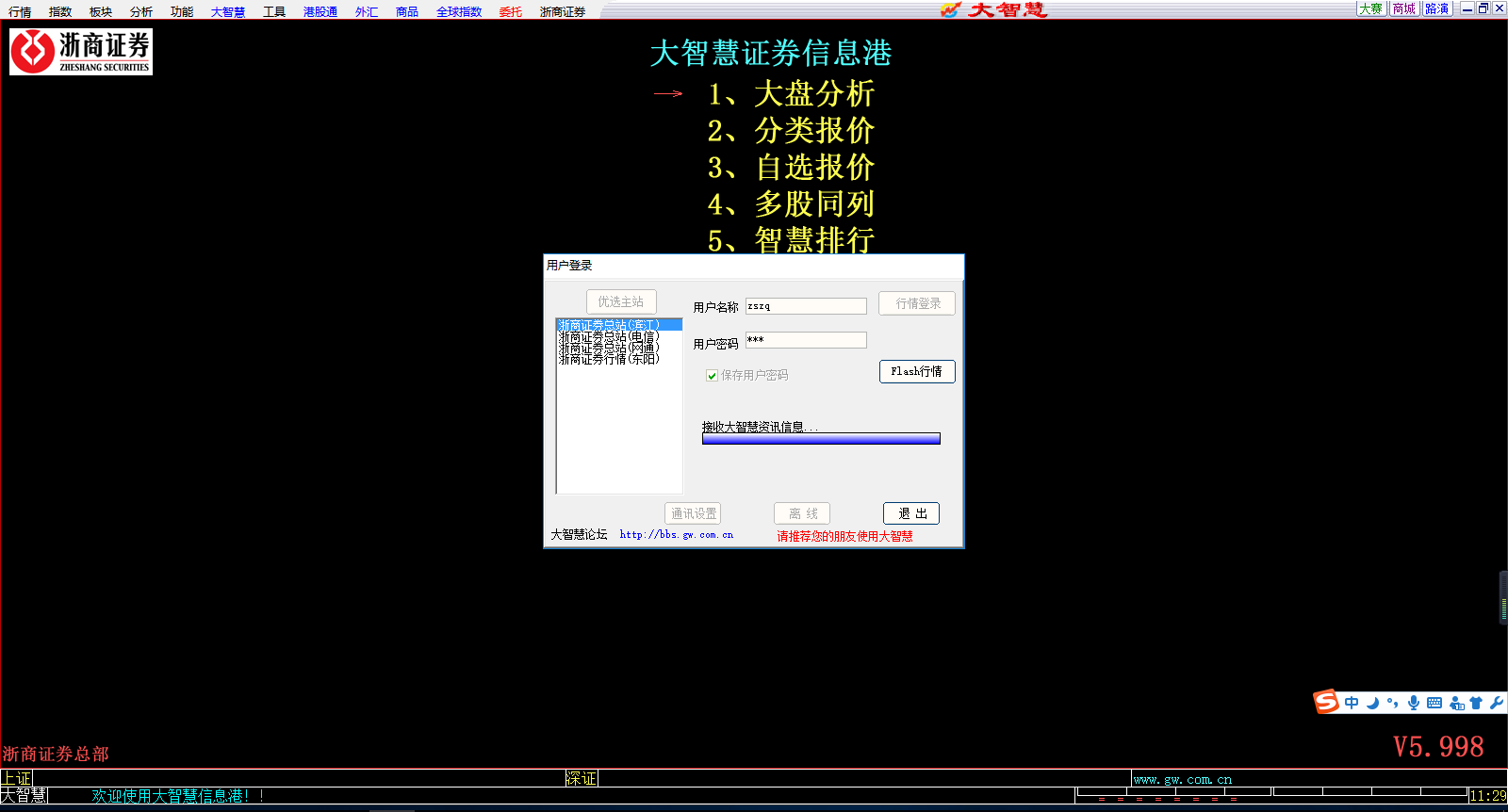The image size is (1508, 812).
Task: Open the 功能 menu
Action: [x=182, y=11]
